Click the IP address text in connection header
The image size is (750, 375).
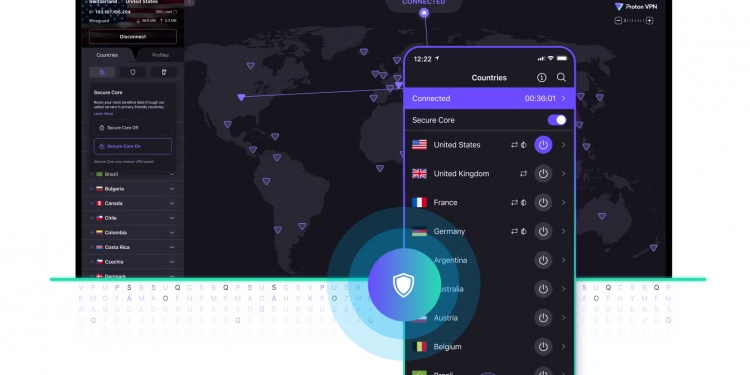(110, 11)
